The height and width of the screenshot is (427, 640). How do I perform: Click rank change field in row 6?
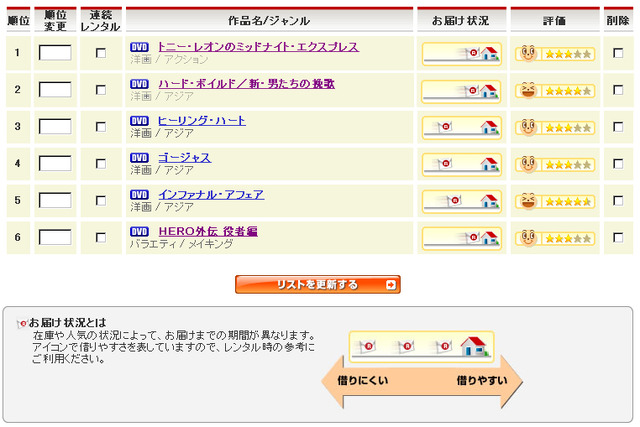tap(55, 238)
